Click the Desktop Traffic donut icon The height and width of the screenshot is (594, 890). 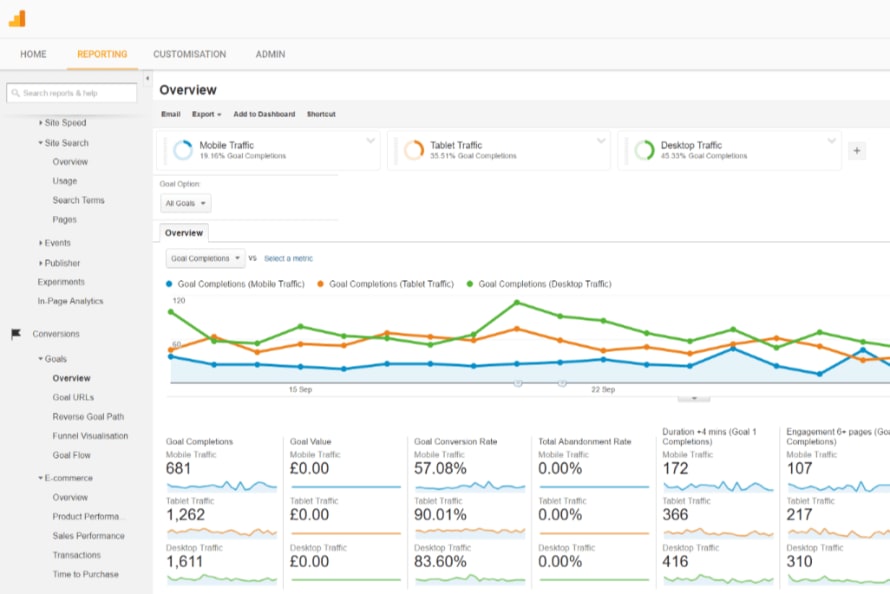644,150
